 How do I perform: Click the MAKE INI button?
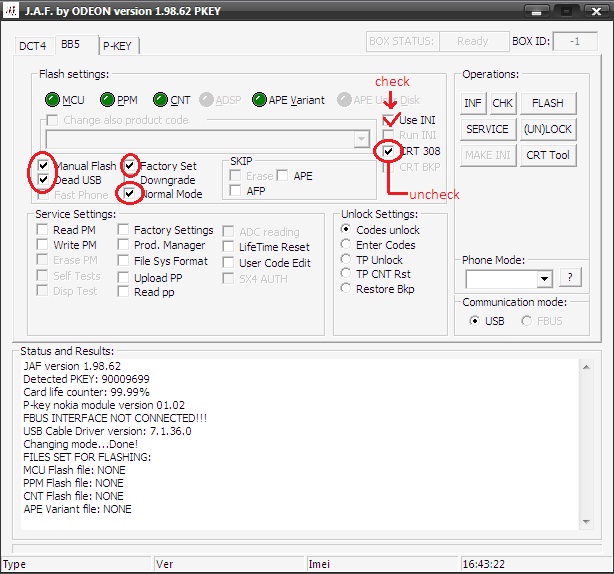488,155
